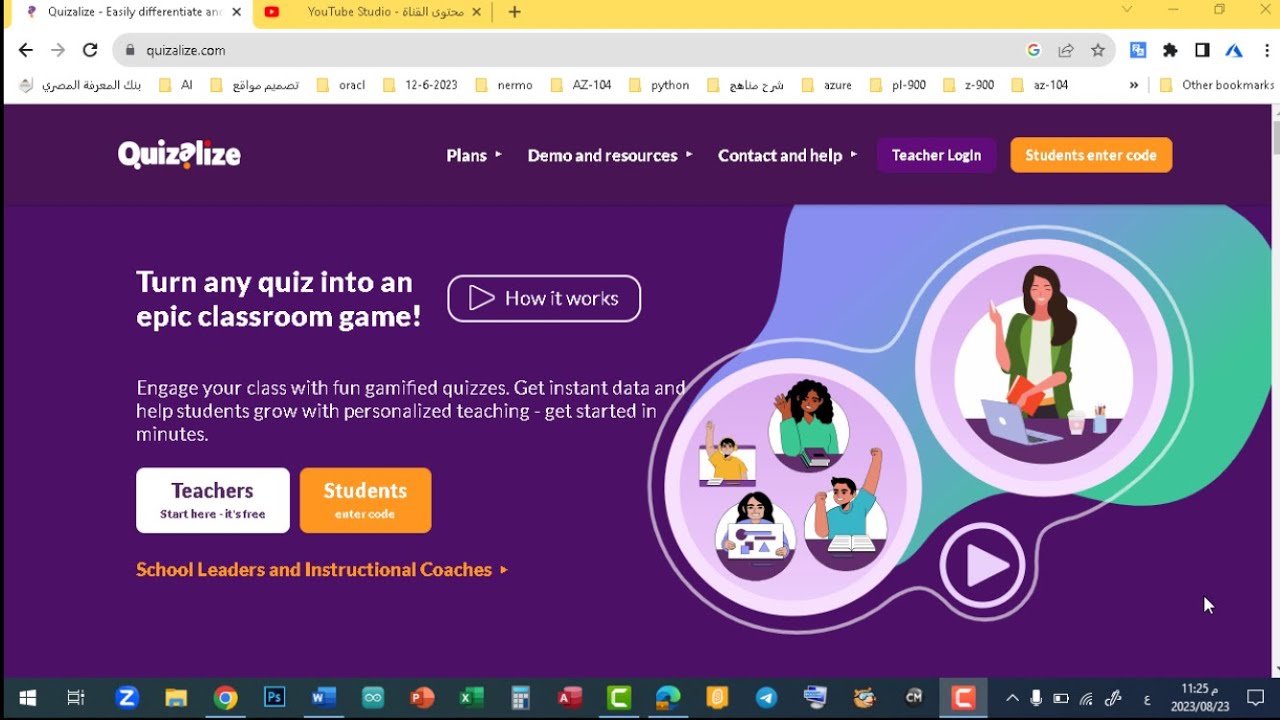Open the pl-900 bookmarks folder
Viewport: 1280px width, 720px height.
click(898, 85)
